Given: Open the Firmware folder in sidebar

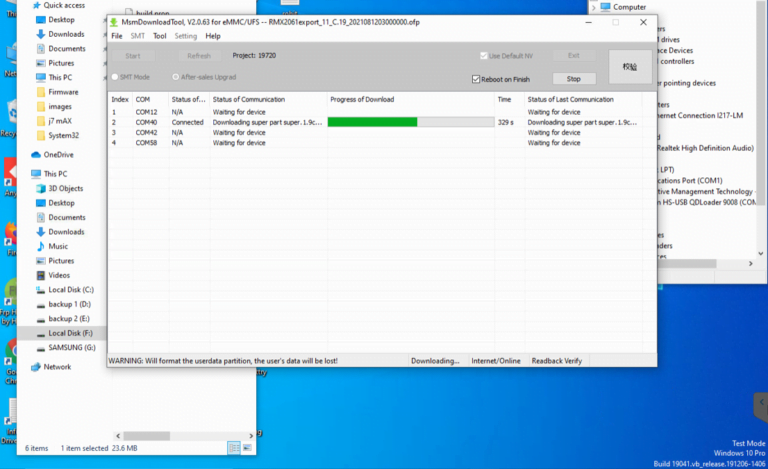Looking at the screenshot, I should point(63,92).
